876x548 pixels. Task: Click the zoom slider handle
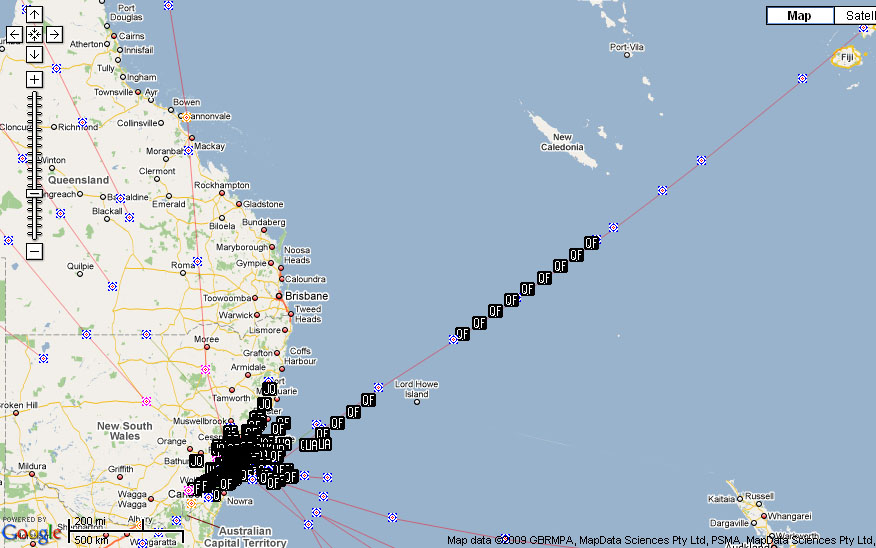click(34, 194)
